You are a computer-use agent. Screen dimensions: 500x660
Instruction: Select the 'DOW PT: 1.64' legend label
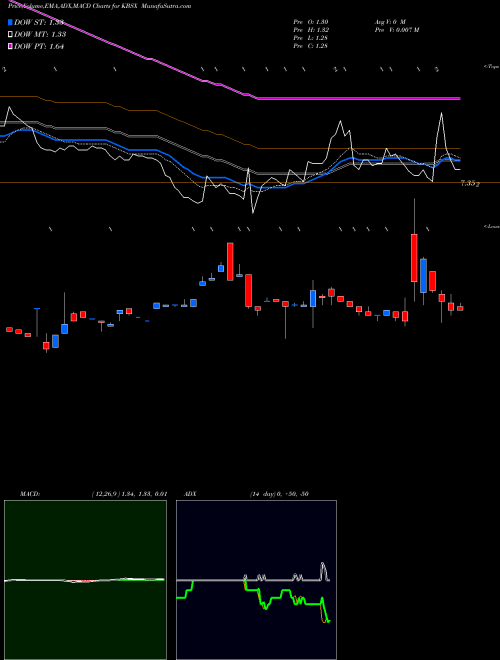click(39, 46)
